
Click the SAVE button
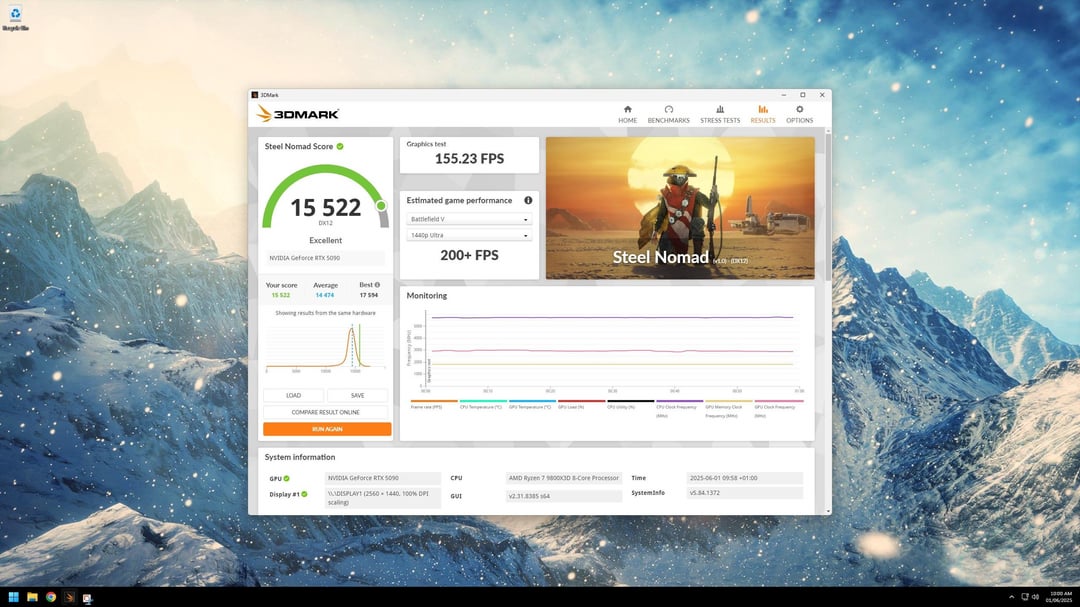(x=357, y=395)
